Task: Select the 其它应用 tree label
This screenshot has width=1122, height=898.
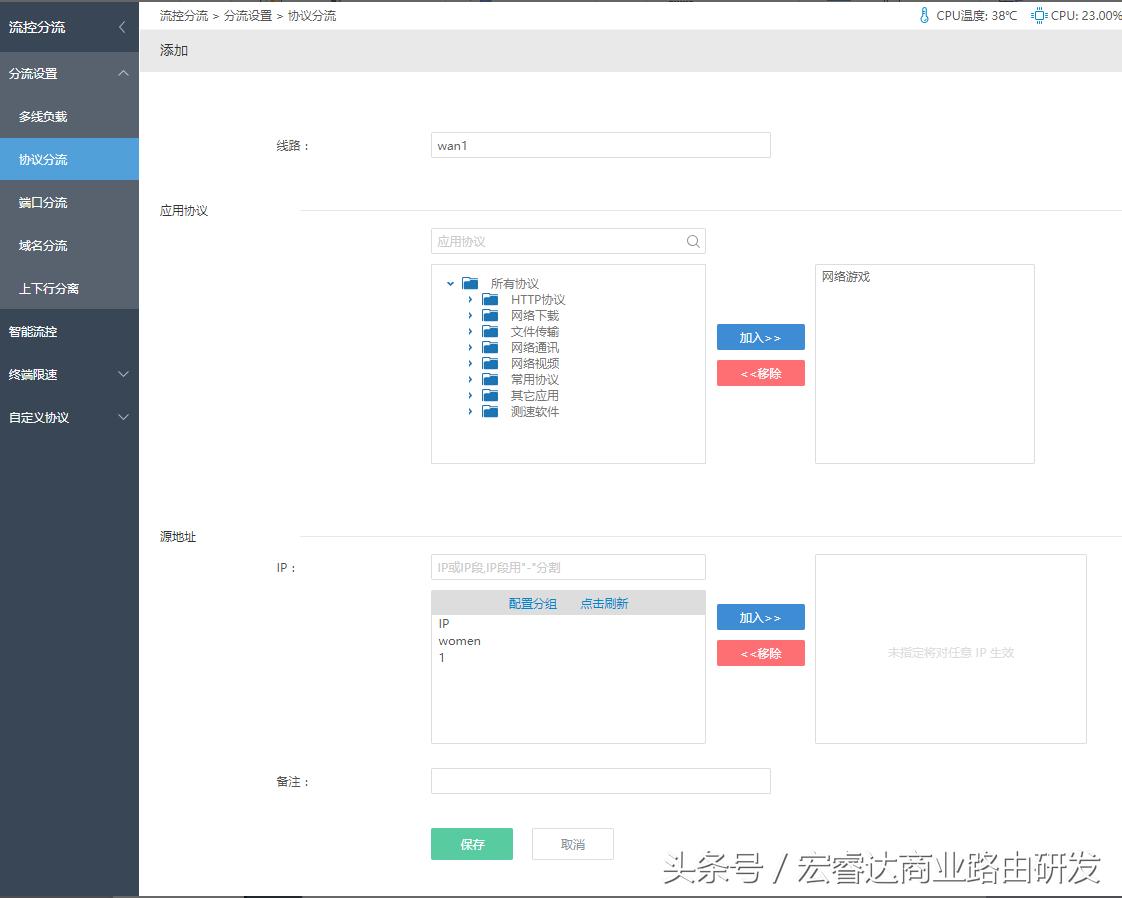Action: tap(535, 395)
